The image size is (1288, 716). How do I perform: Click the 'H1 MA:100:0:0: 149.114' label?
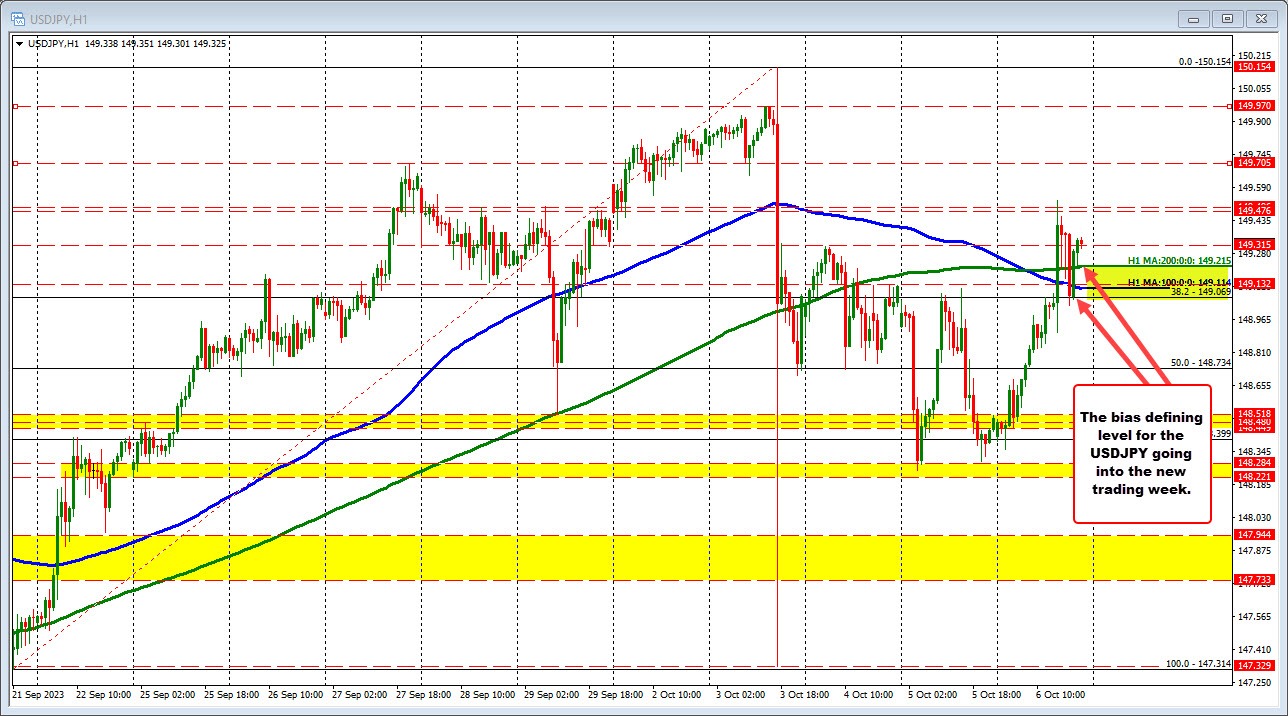(x=1180, y=283)
